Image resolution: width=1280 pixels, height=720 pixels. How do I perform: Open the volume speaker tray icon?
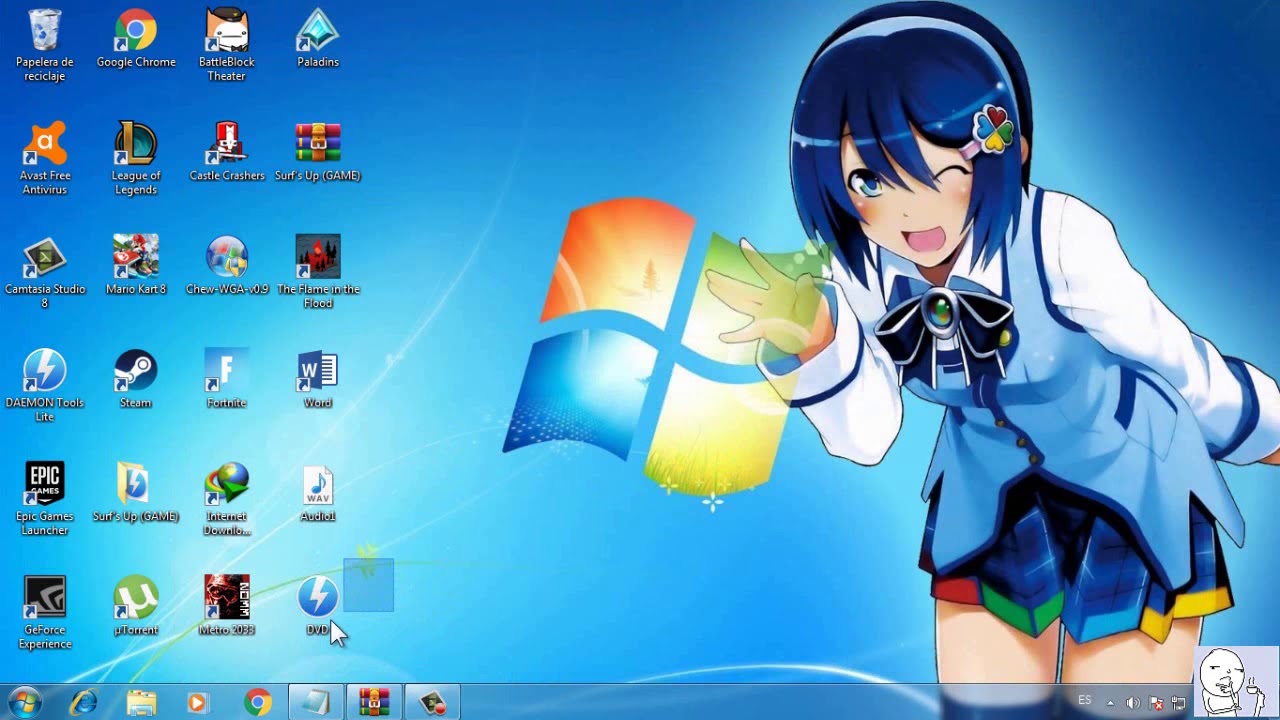pos(1133,703)
